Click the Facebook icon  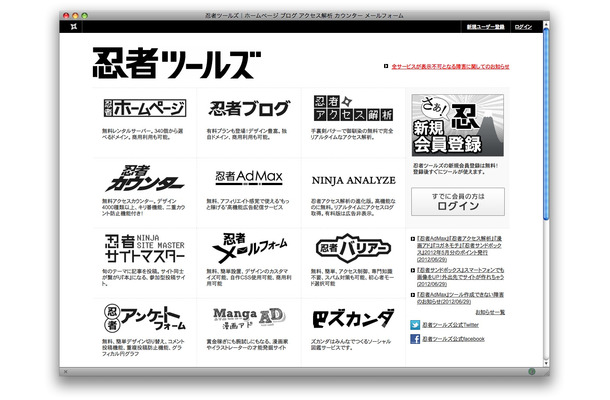pos(415,339)
